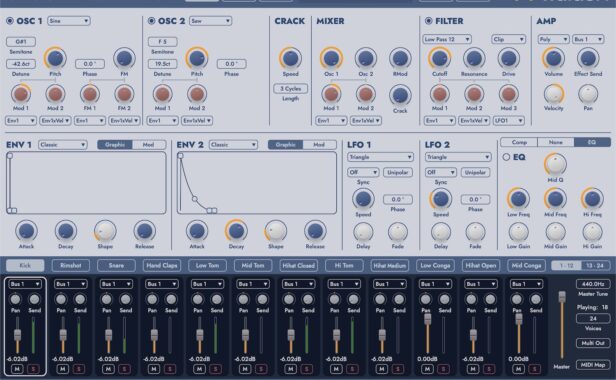Click the Filter Mod 3 red knob
Viewport: 616px width, 380px height.
508,94
